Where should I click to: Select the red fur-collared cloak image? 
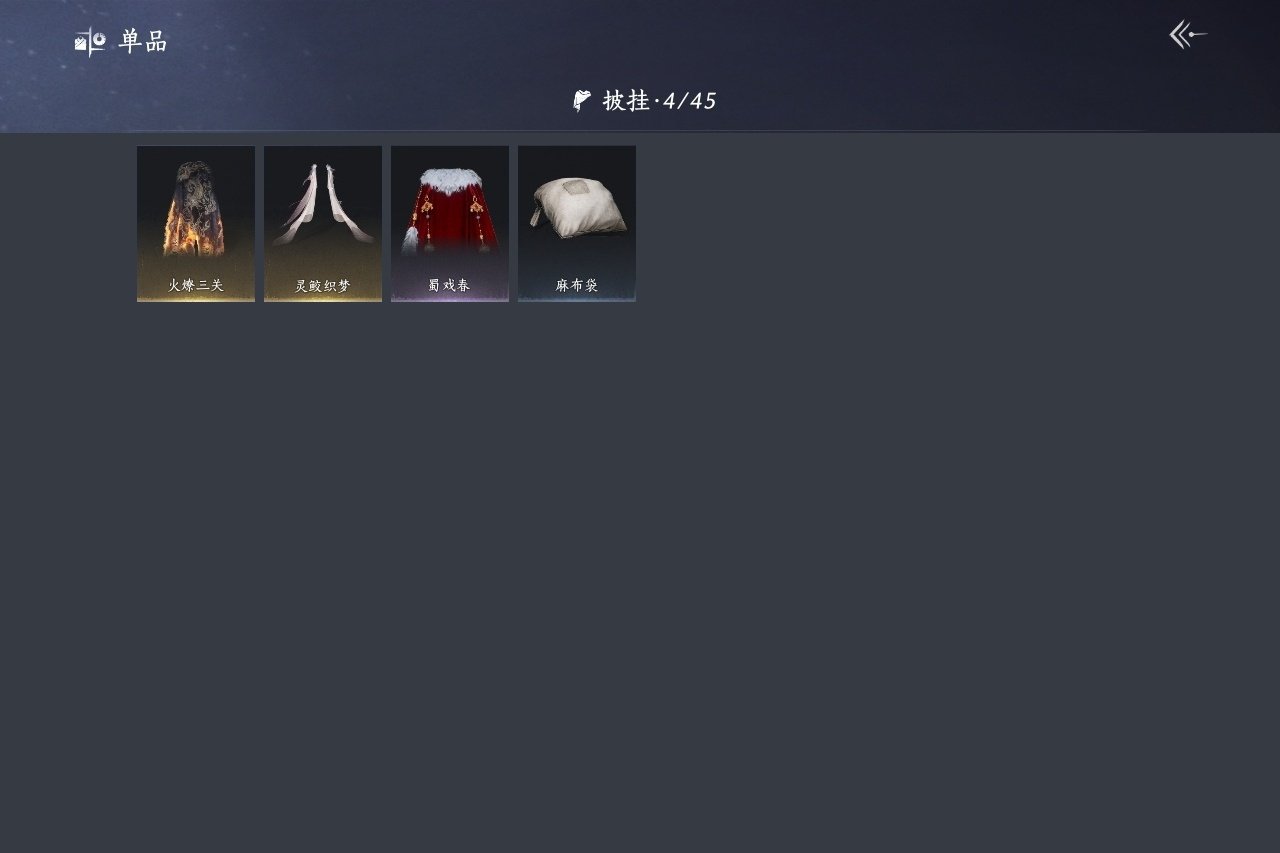(450, 210)
